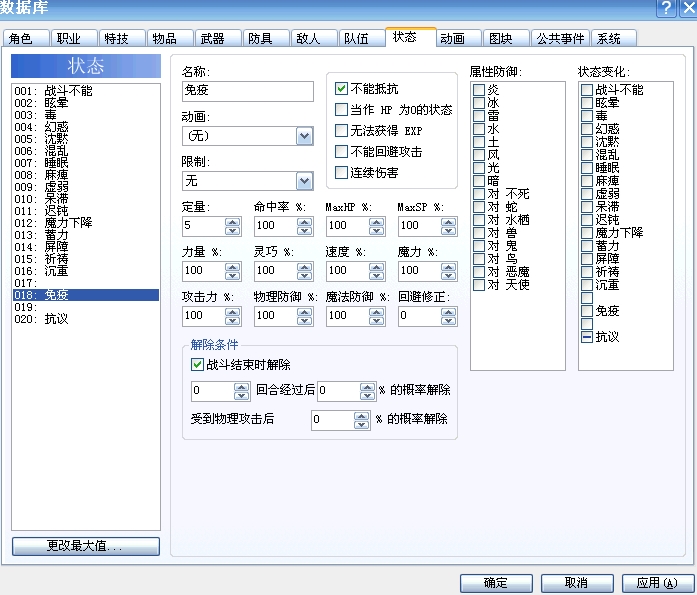Check the 光 attribute defense box
697x595 pixels.
479,168
